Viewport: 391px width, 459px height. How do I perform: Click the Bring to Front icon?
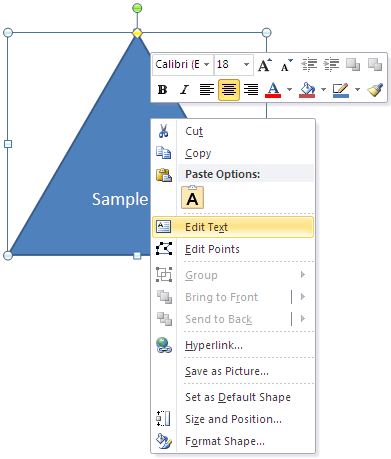pyautogui.click(x=164, y=297)
